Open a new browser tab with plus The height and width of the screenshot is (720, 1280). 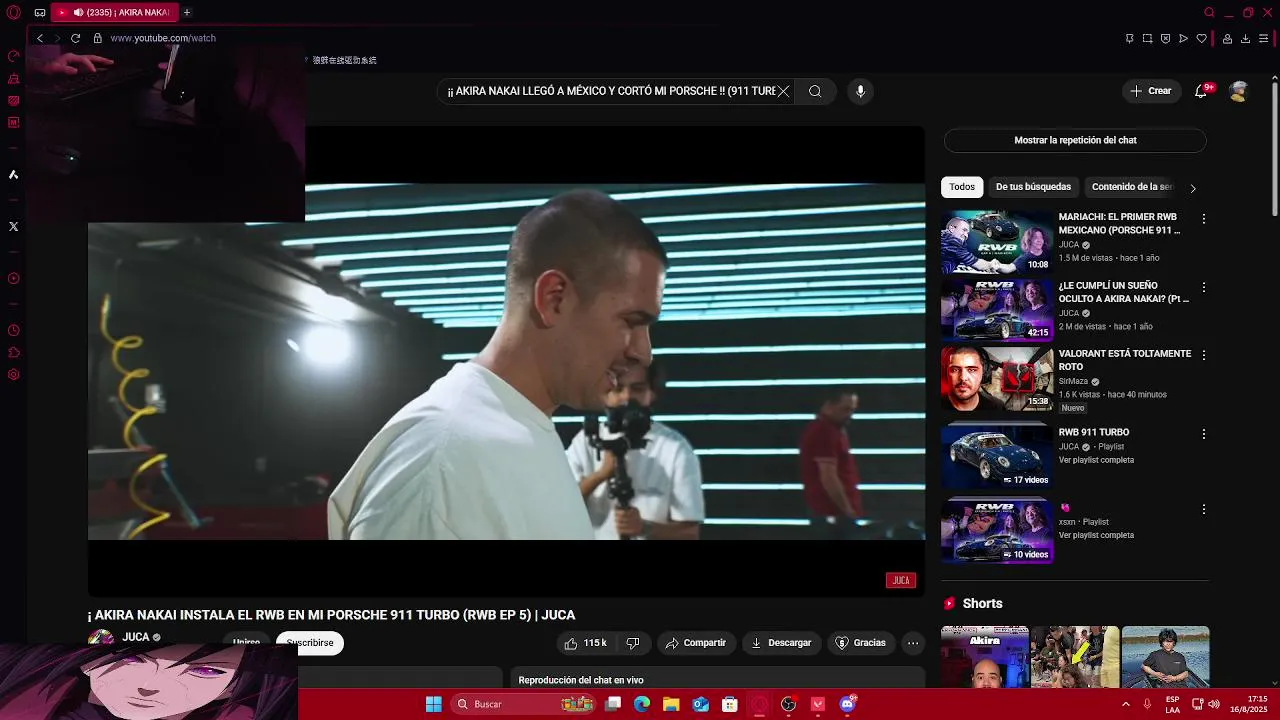coord(187,12)
